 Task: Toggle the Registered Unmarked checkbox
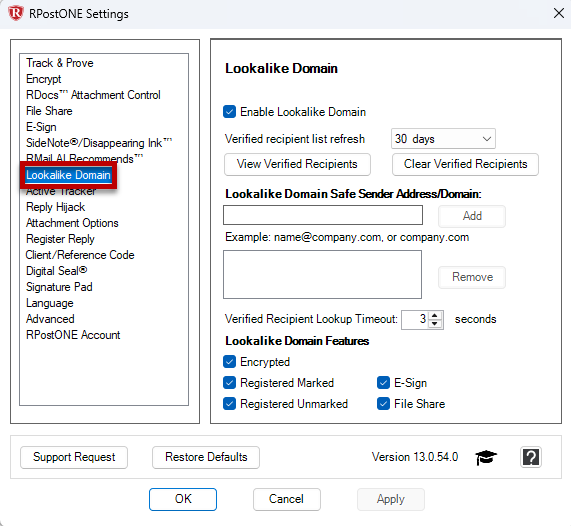tap(229, 404)
